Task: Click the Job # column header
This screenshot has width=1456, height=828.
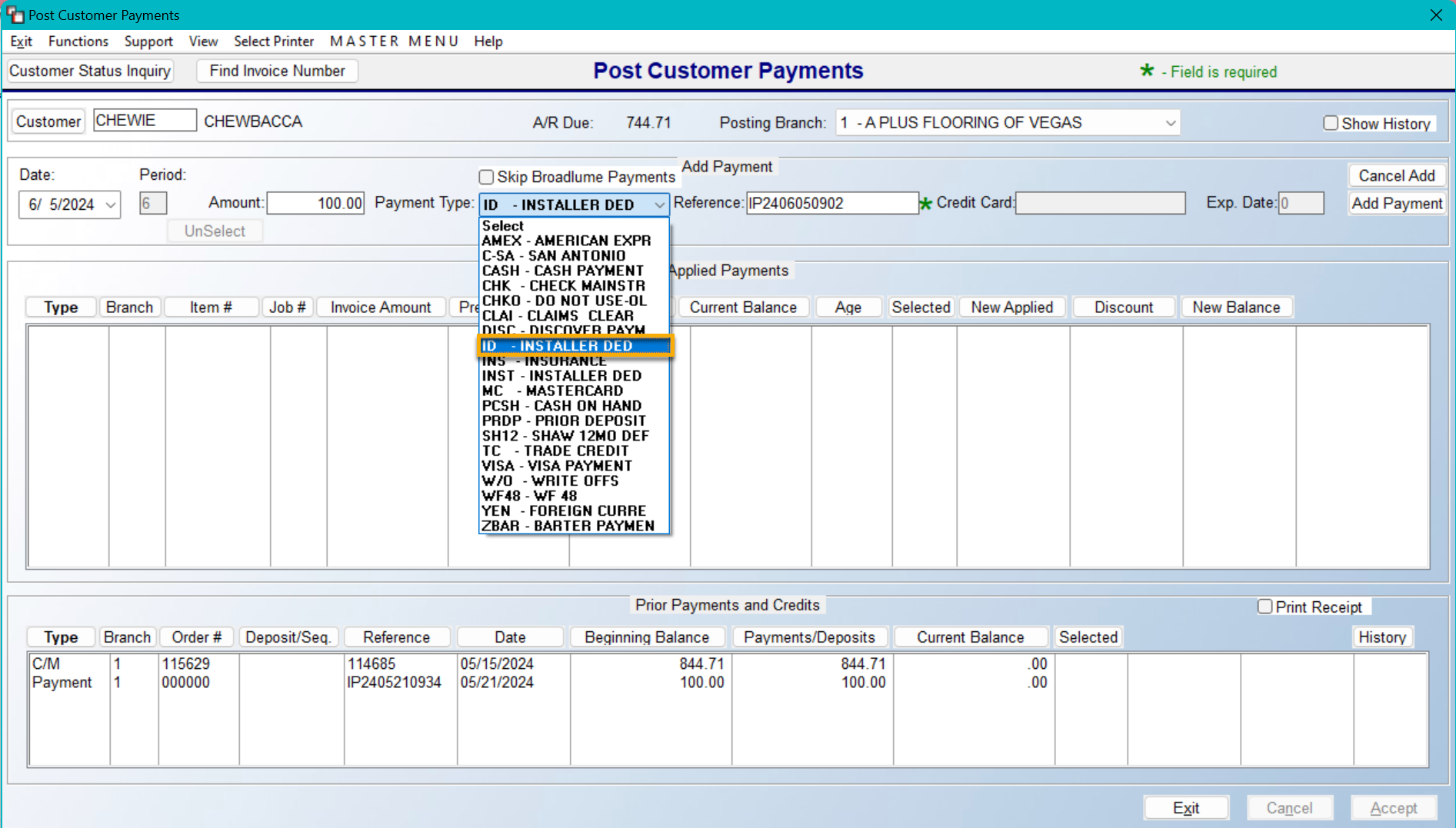Action: pyautogui.click(x=288, y=308)
